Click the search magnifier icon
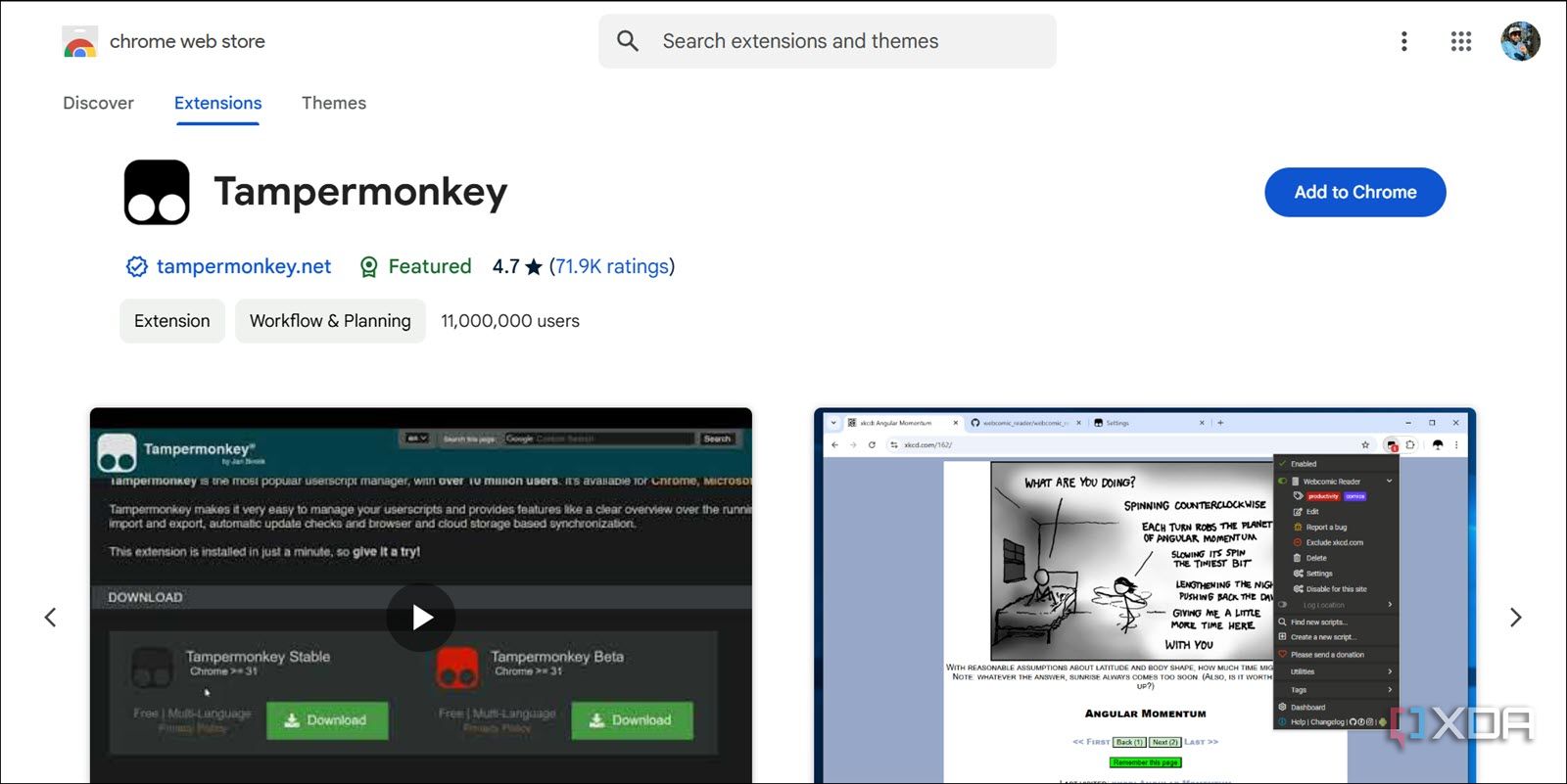Image resolution: width=1567 pixels, height=784 pixels. tap(628, 41)
